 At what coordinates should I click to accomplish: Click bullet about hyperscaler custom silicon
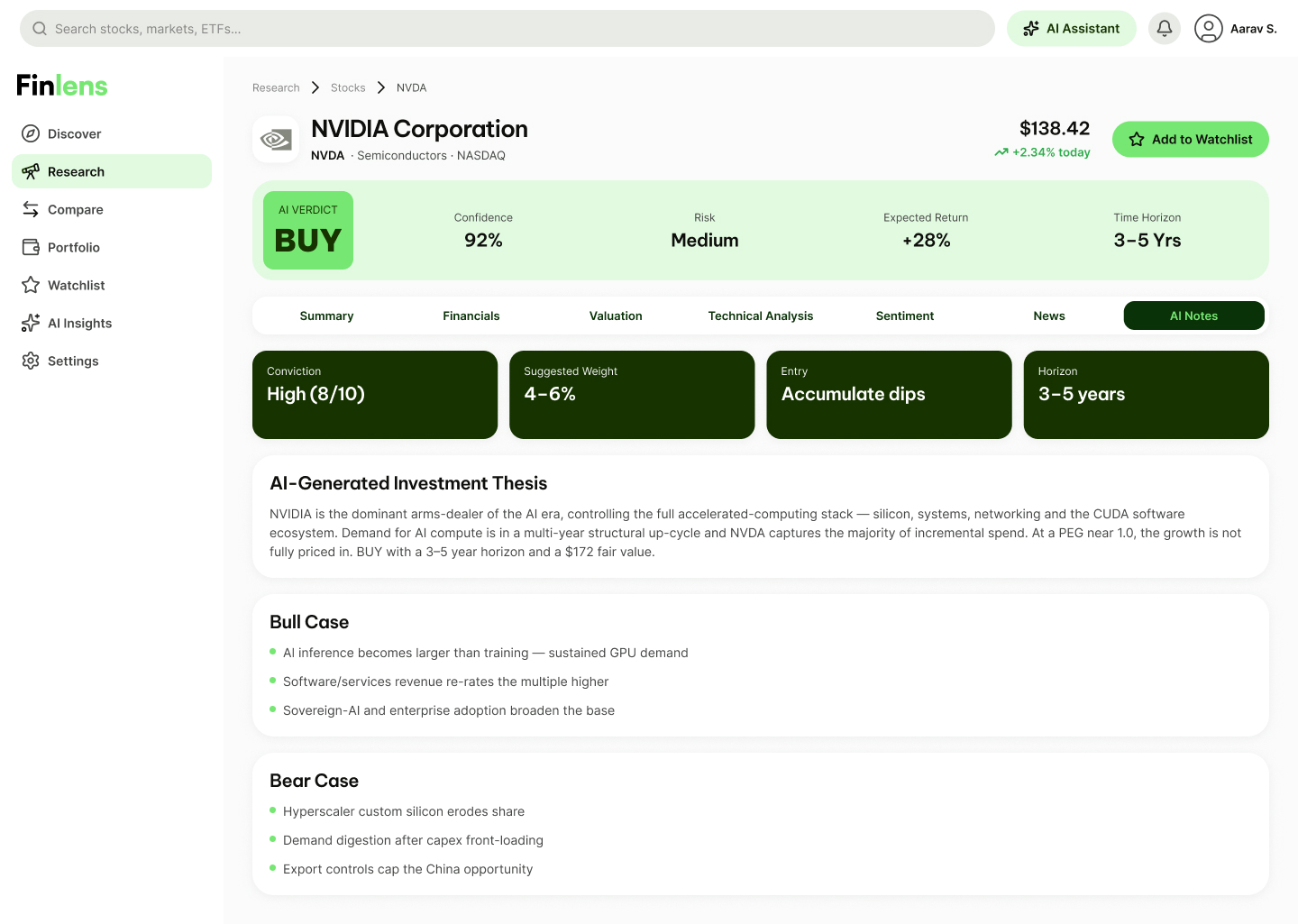coord(404,811)
